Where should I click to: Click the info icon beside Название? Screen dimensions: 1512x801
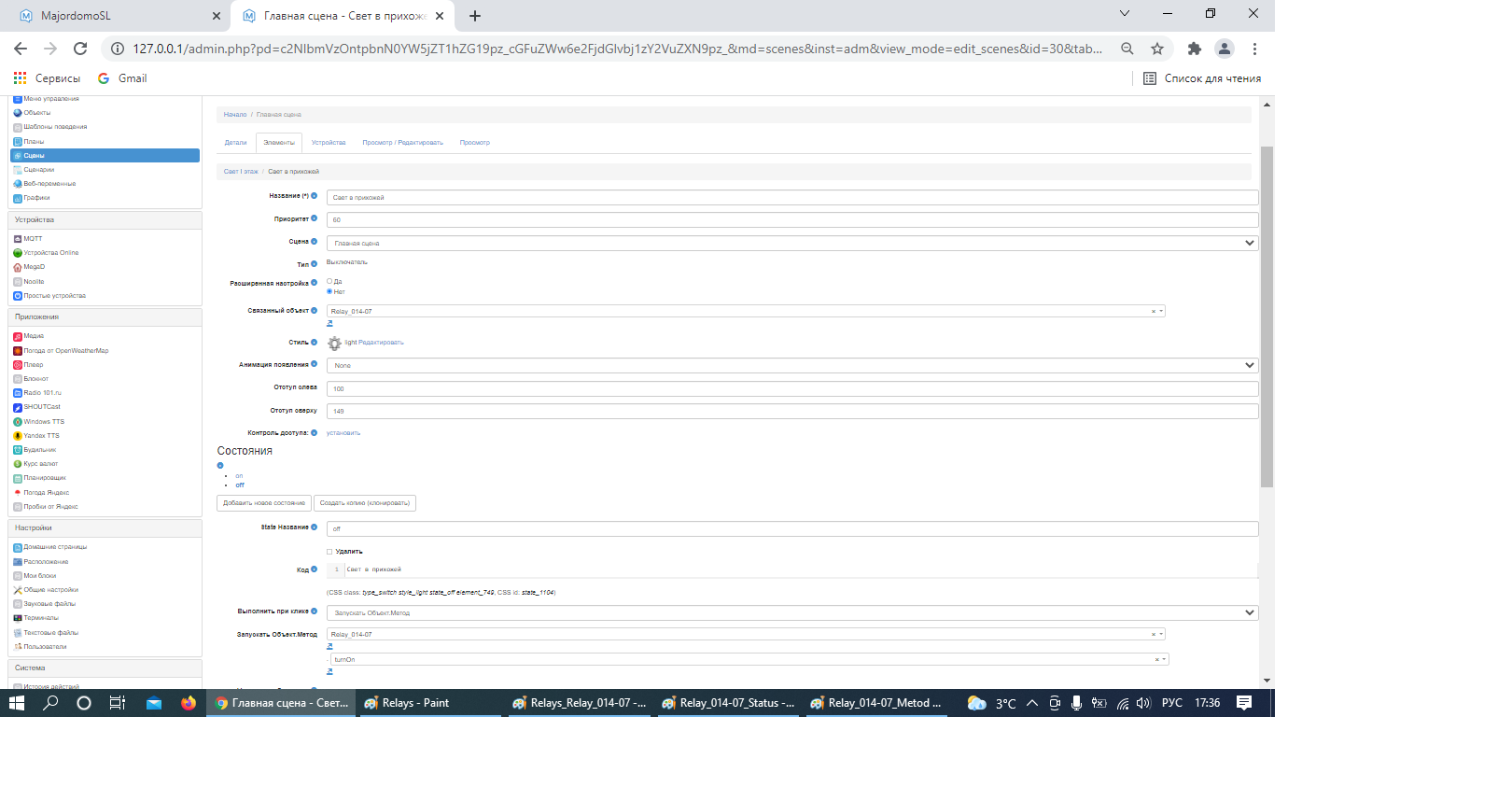tap(314, 196)
